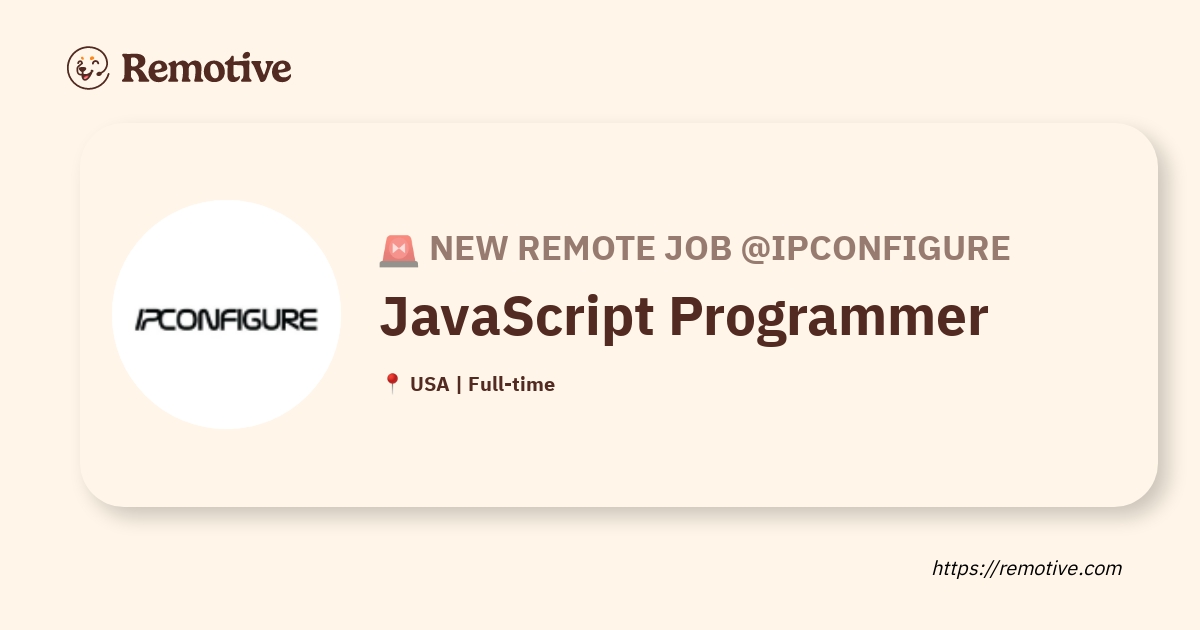Click the Remotive mascot logo icon
This screenshot has height=630, width=1200.
tap(88, 68)
